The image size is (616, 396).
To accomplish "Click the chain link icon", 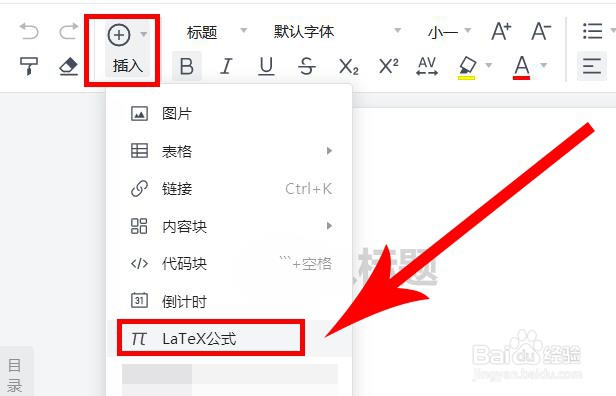I will tap(139, 189).
